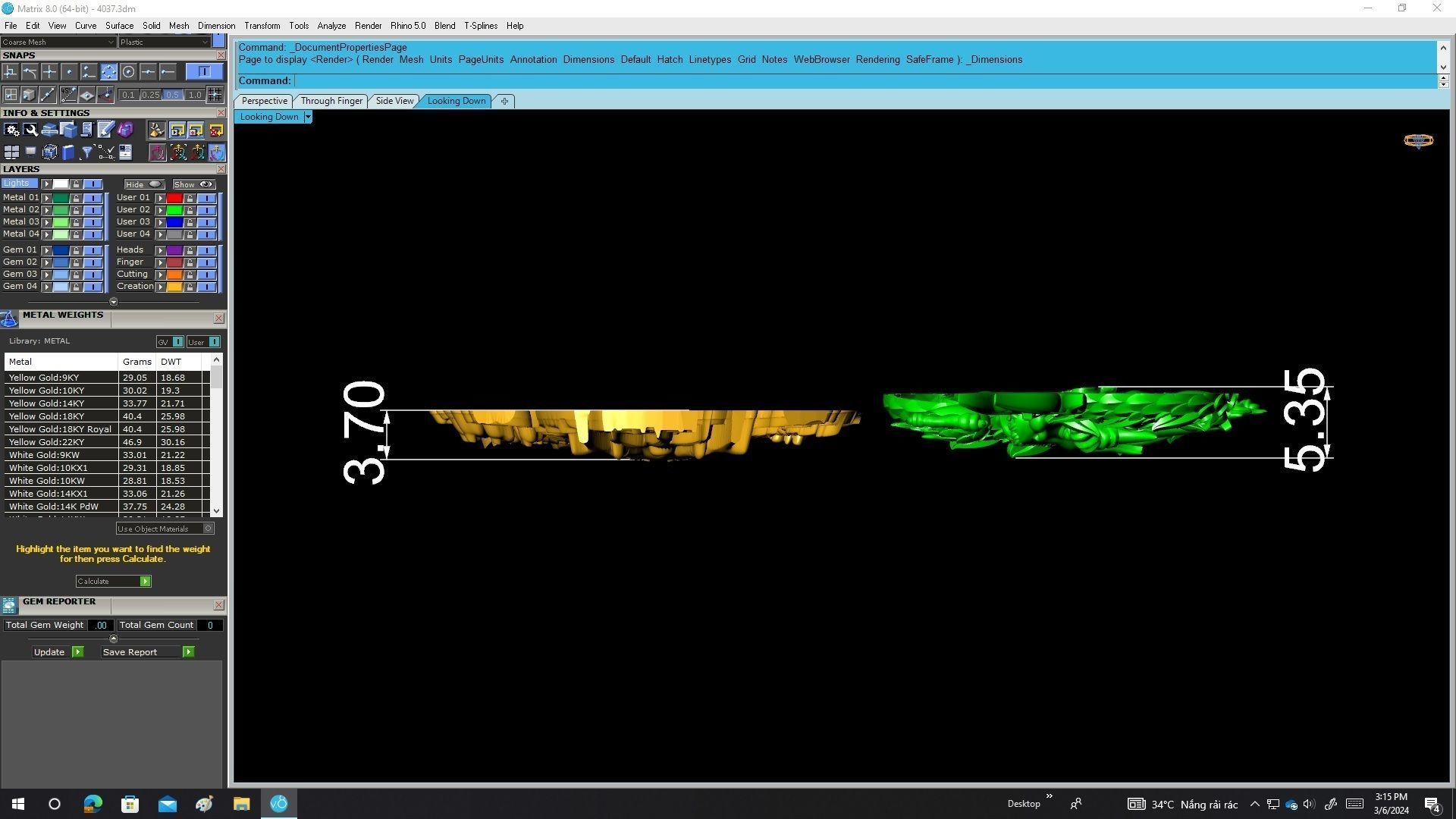Expand the Looking Down viewport menu arrow
This screenshot has width=1456, height=819.
click(x=307, y=117)
